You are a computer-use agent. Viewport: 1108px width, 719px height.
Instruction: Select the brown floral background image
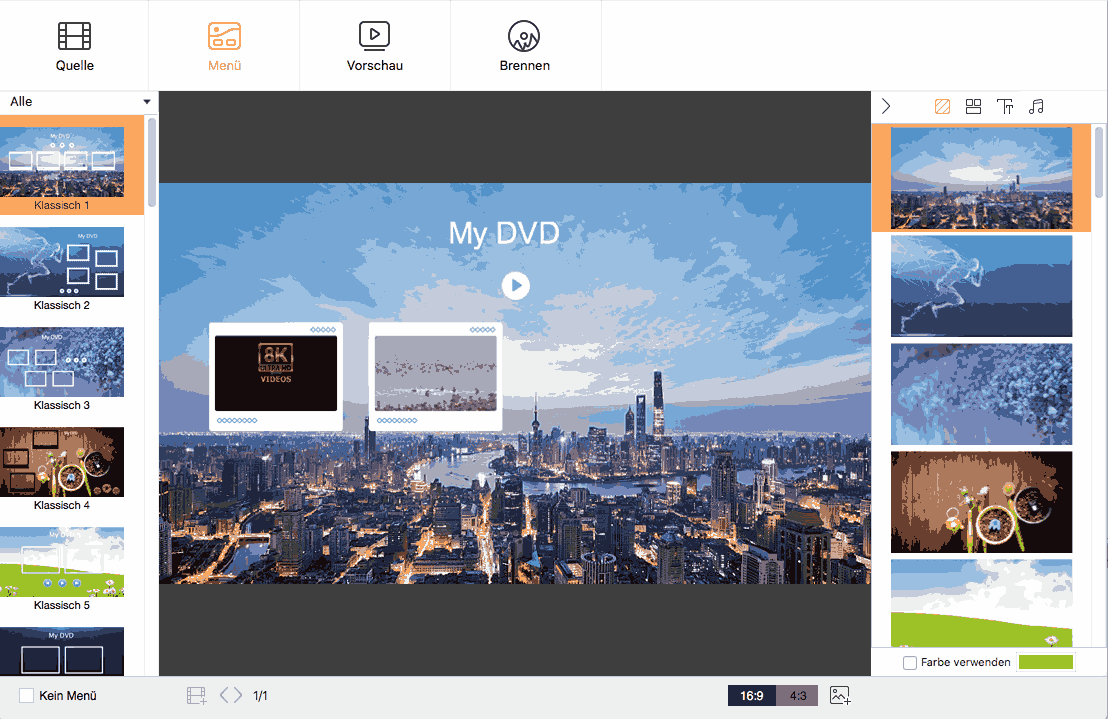[982, 502]
